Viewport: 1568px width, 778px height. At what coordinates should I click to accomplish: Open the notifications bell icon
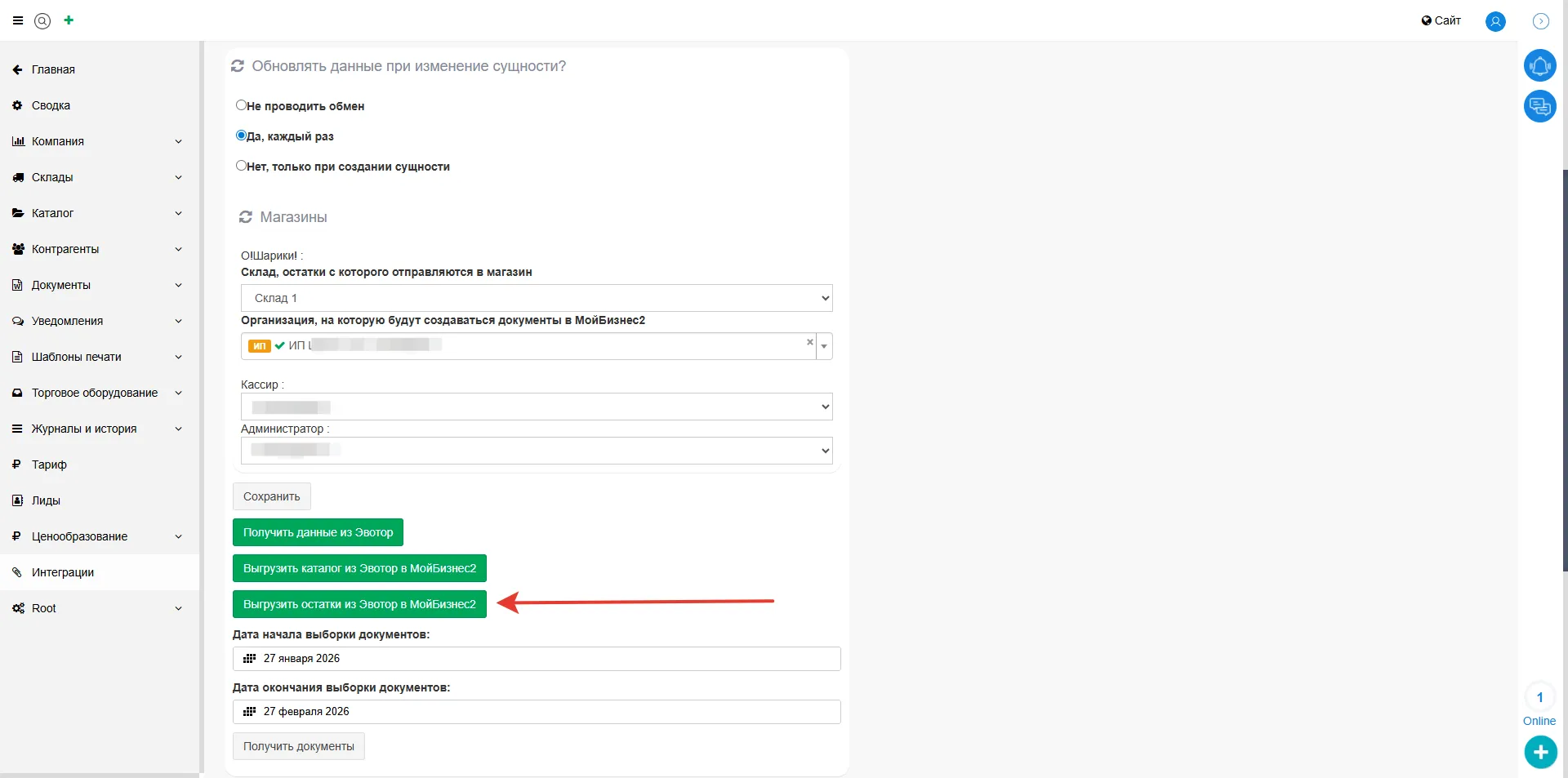tap(1539, 65)
